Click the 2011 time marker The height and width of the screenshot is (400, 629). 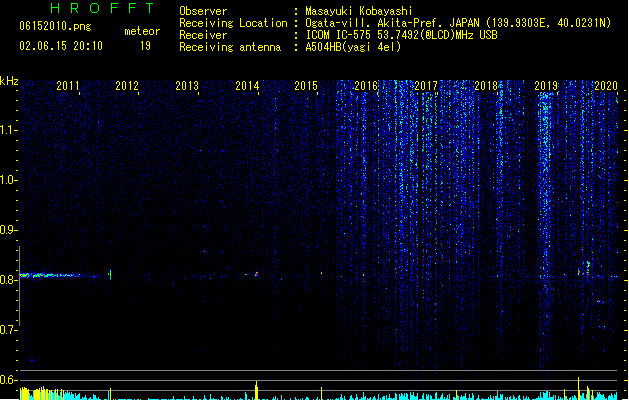point(68,86)
